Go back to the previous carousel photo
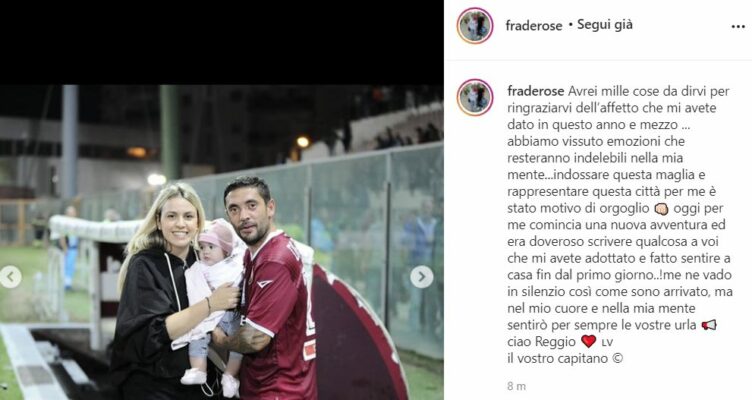 click(x=10, y=277)
